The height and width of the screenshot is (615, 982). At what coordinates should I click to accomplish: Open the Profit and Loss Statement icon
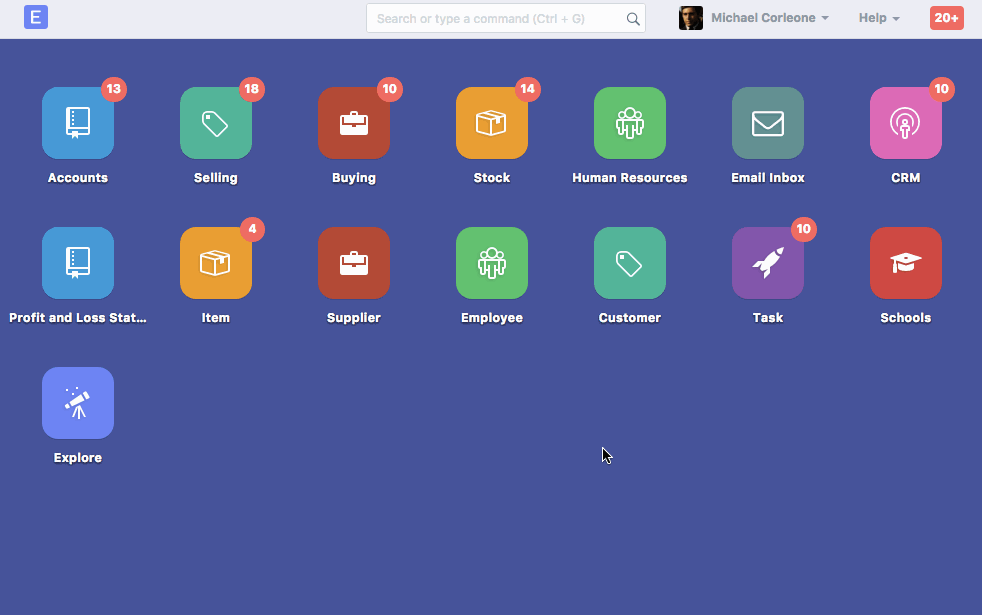coord(78,263)
